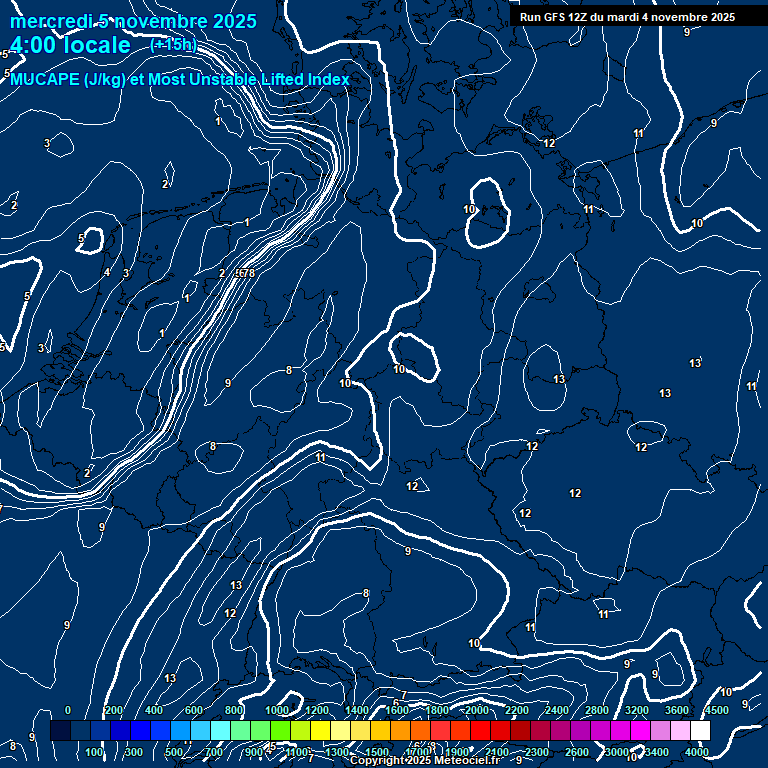Click the mint green swatch under 800
Image resolution: width=768 pixels, height=768 pixels.
click(240, 730)
